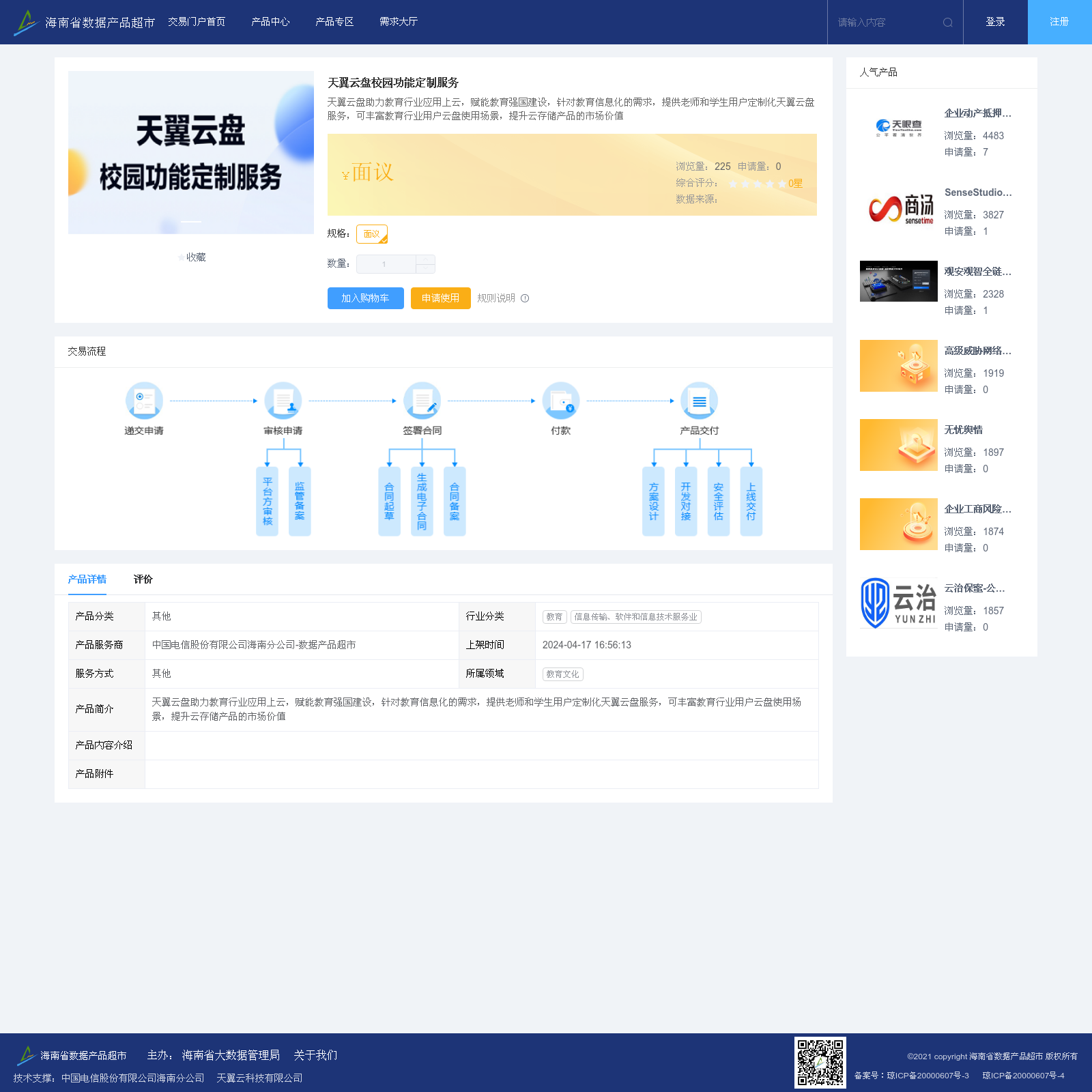
Task: Go to 交易门户首页 in navigation
Action: point(197,22)
